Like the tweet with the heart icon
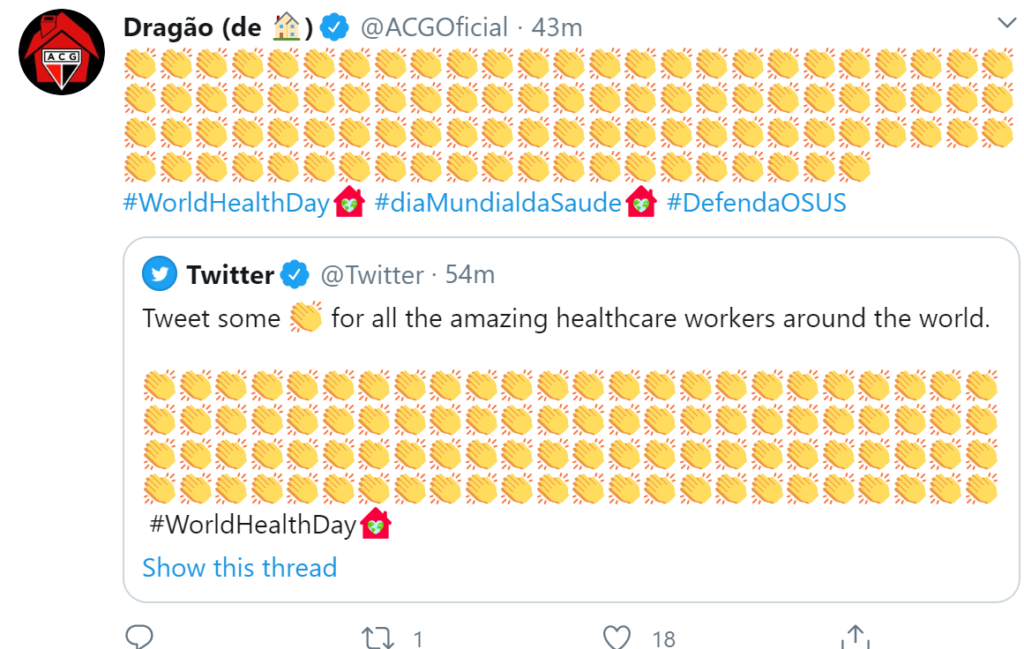1024x649 pixels. (x=618, y=637)
